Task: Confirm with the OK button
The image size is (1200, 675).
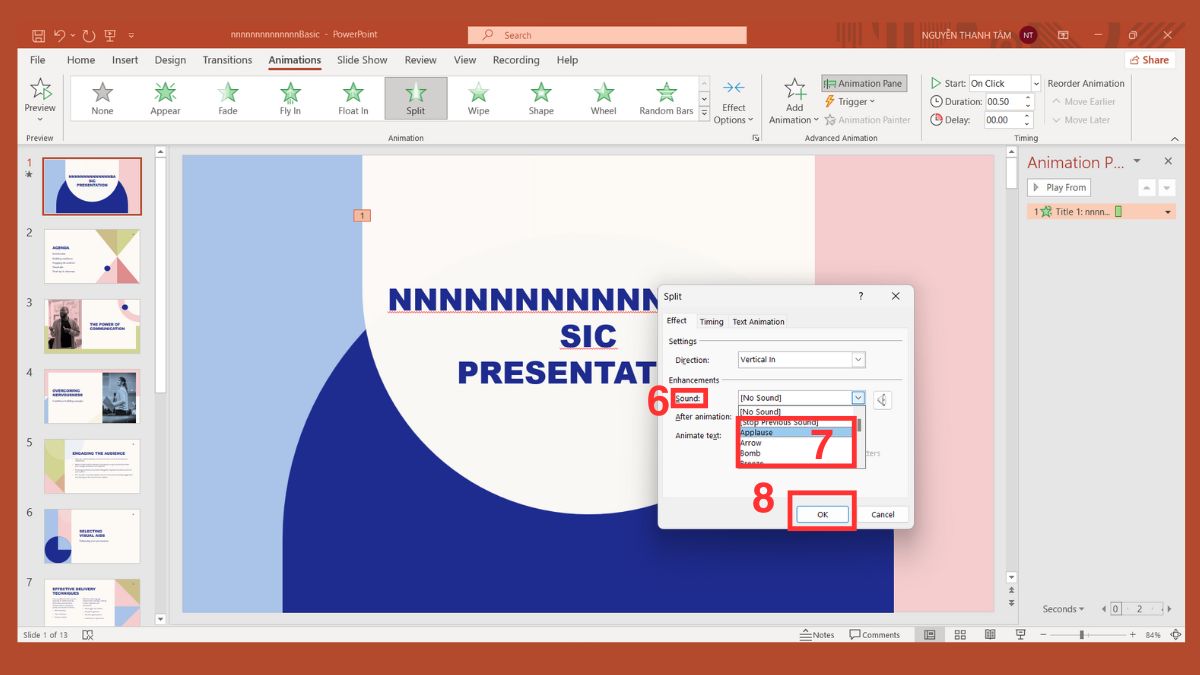Action: (821, 513)
